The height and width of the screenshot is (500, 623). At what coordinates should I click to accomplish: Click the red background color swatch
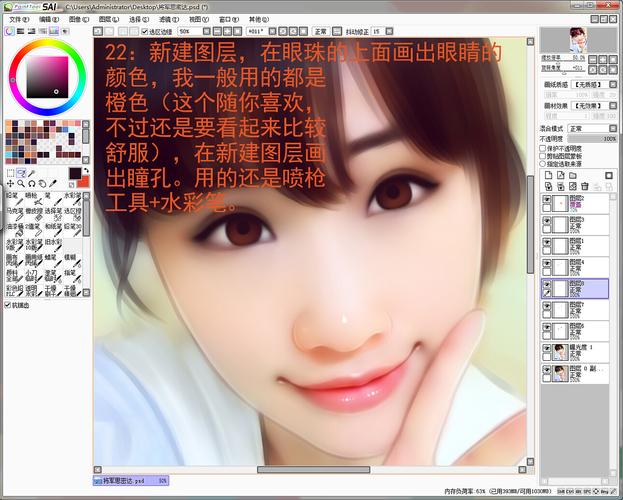click(85, 181)
